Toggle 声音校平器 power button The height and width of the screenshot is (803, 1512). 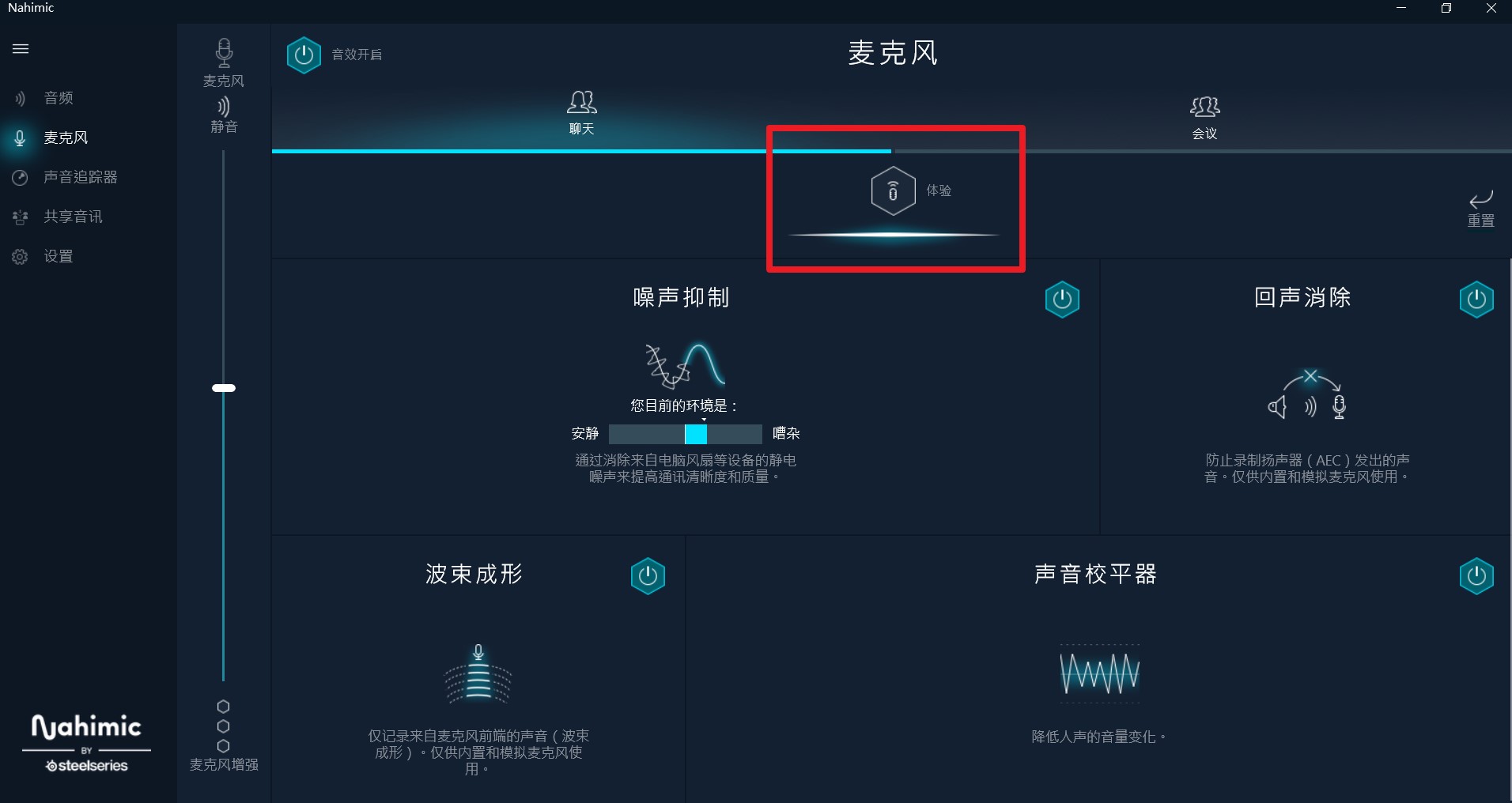click(x=1476, y=576)
